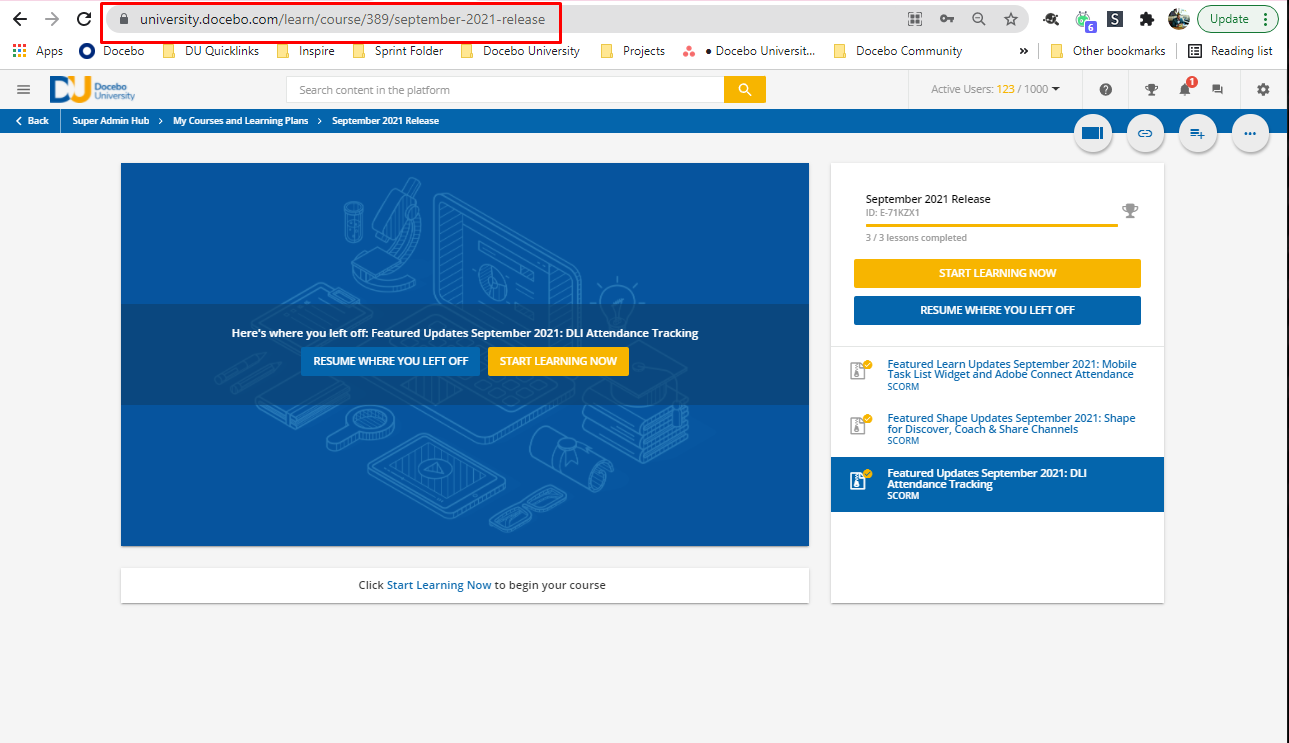Screen dimensions: 1289x743
Task: Go to My Courses and Learning Plans breadcrumb
Action: [240, 121]
